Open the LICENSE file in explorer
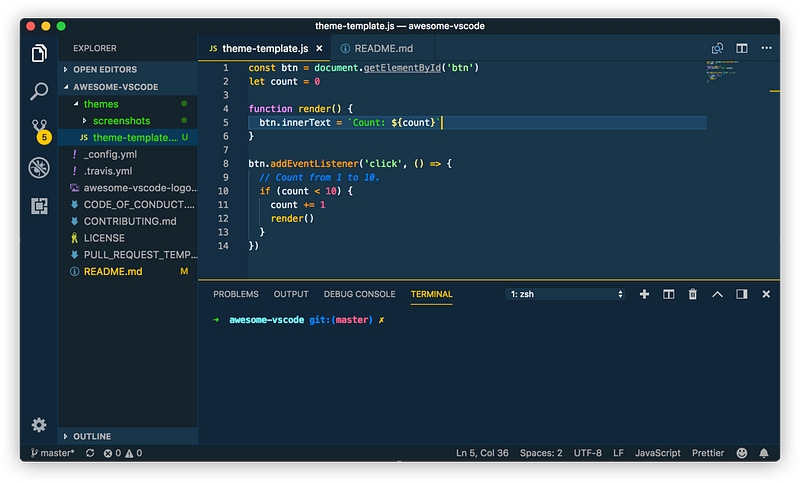Screen dimensions: 800x483 coord(104,238)
